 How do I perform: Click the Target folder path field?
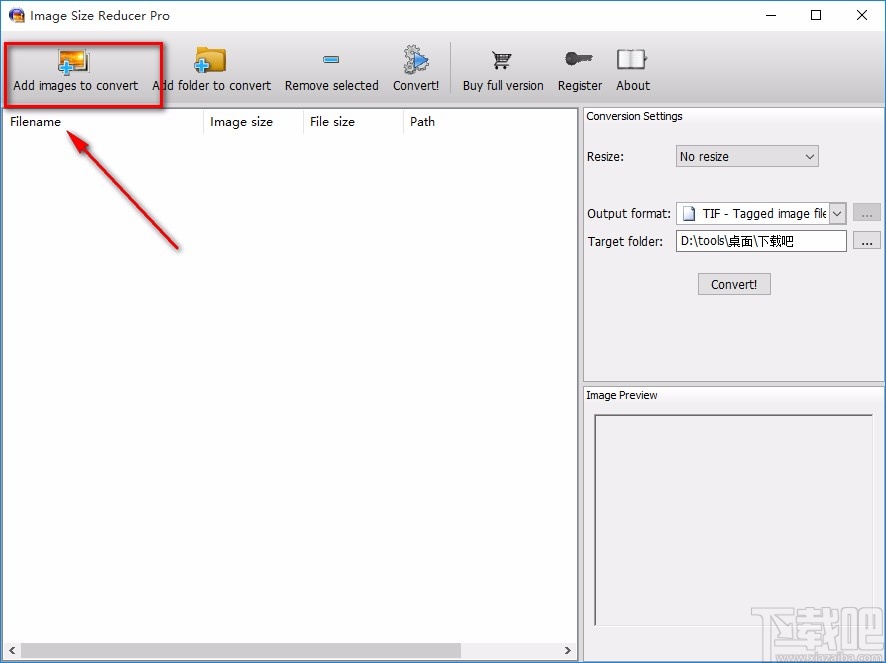(x=761, y=241)
